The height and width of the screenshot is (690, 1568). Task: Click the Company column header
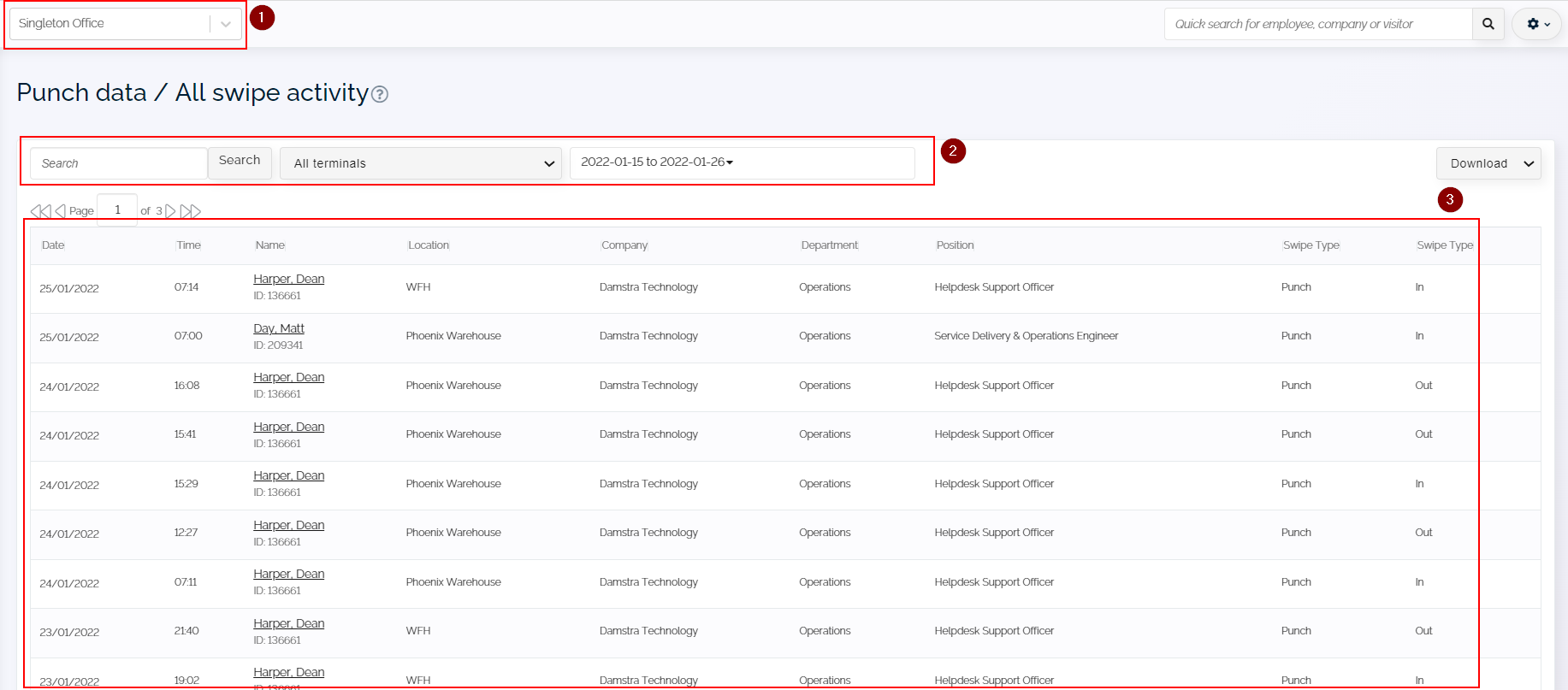[x=624, y=245]
